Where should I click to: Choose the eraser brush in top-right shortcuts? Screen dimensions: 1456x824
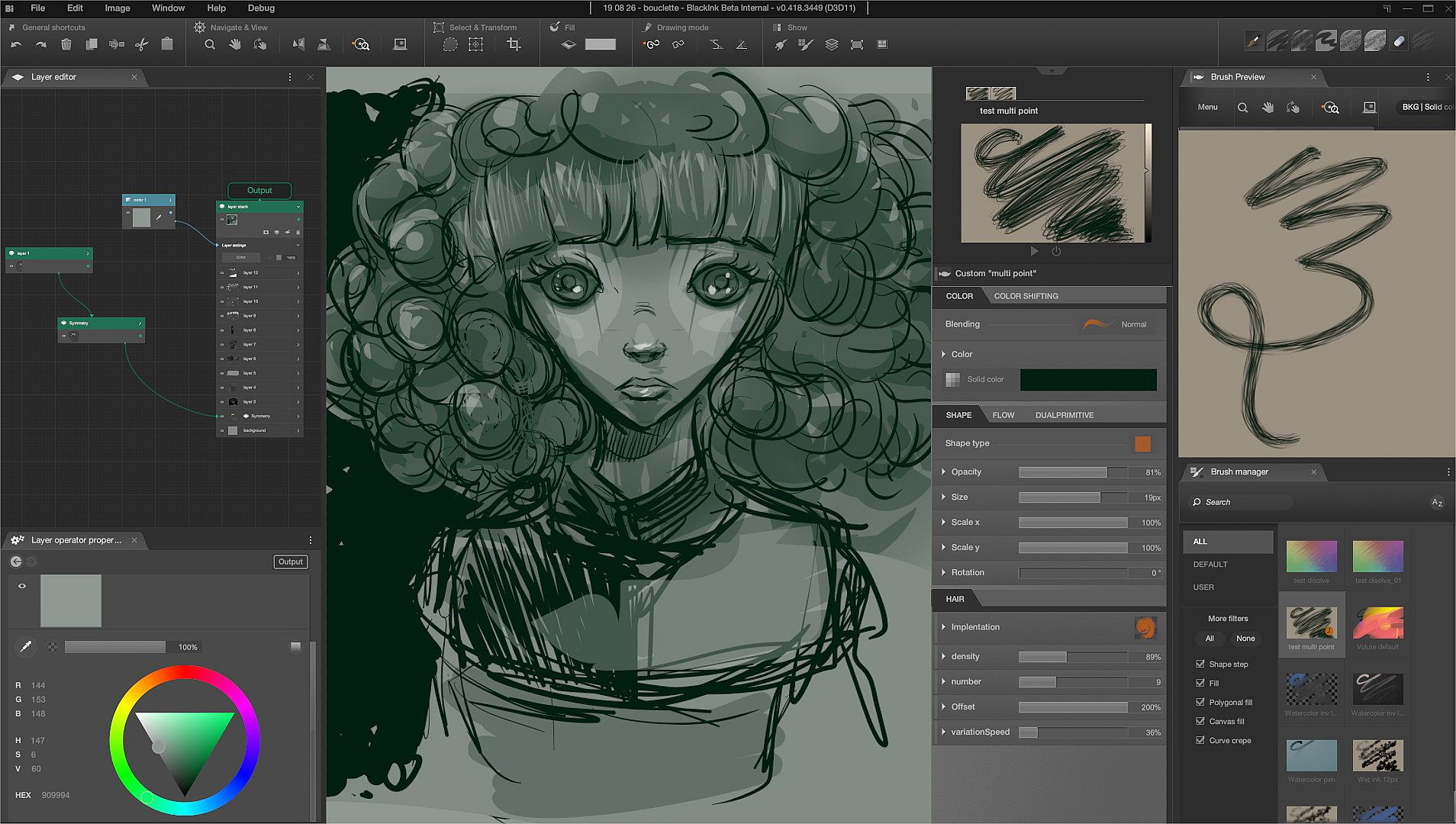point(1399,42)
